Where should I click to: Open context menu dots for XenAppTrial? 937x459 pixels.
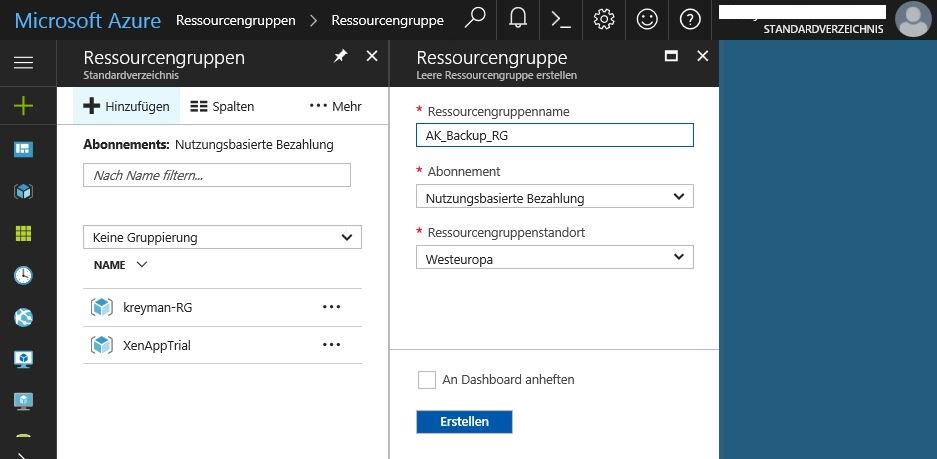[331, 345]
